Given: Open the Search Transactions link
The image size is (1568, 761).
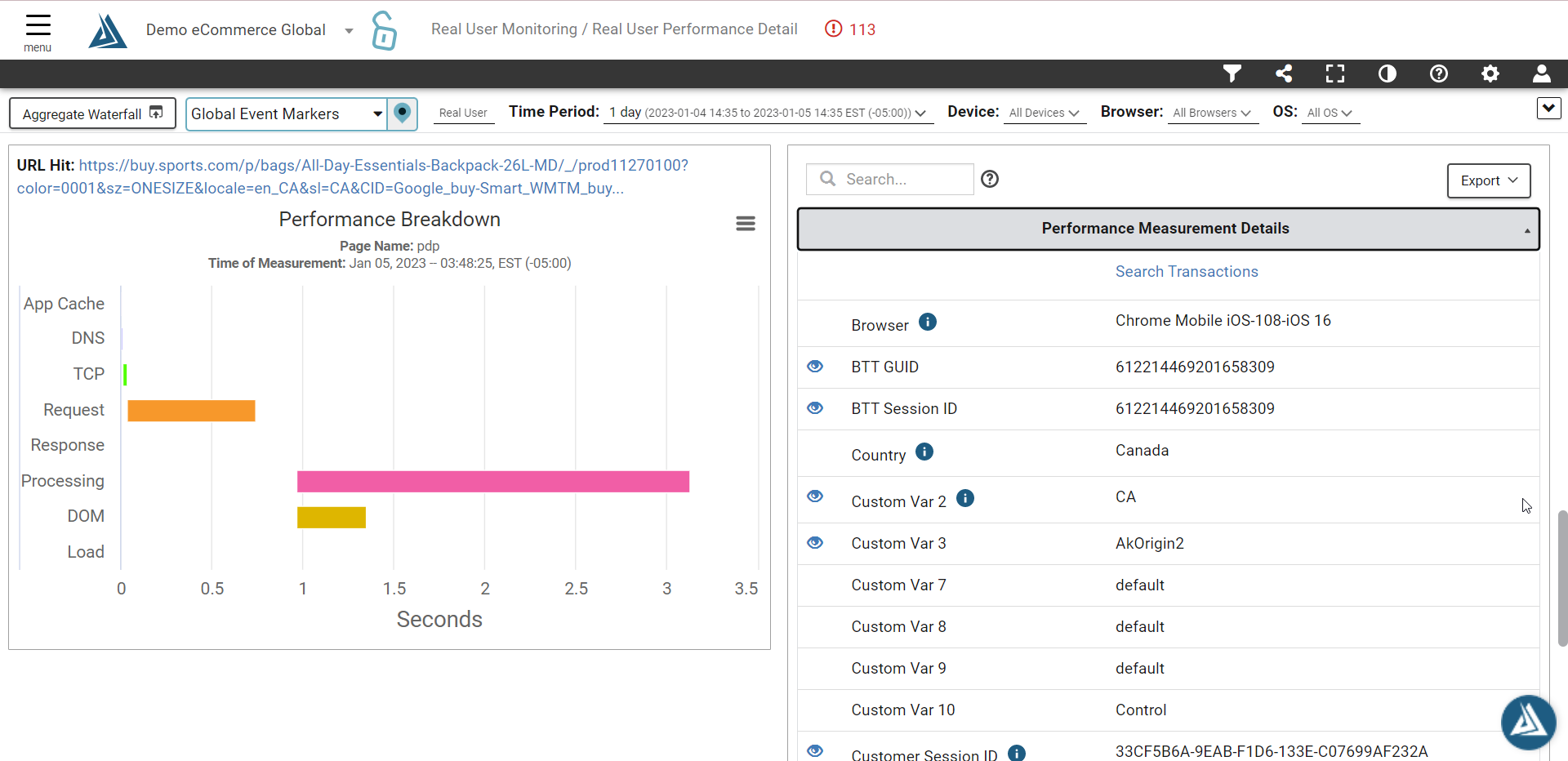Looking at the screenshot, I should pos(1187,272).
